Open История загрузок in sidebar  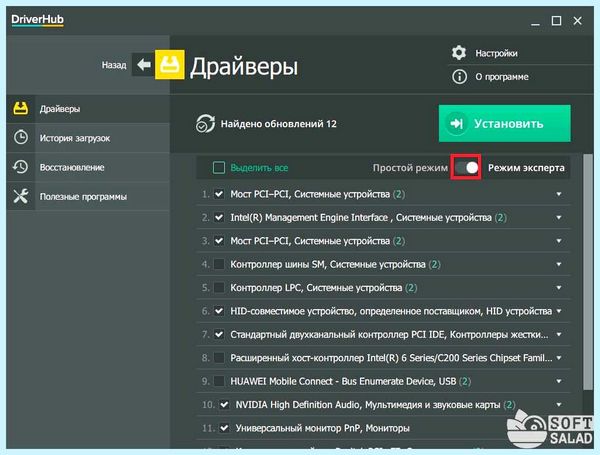coord(88,138)
